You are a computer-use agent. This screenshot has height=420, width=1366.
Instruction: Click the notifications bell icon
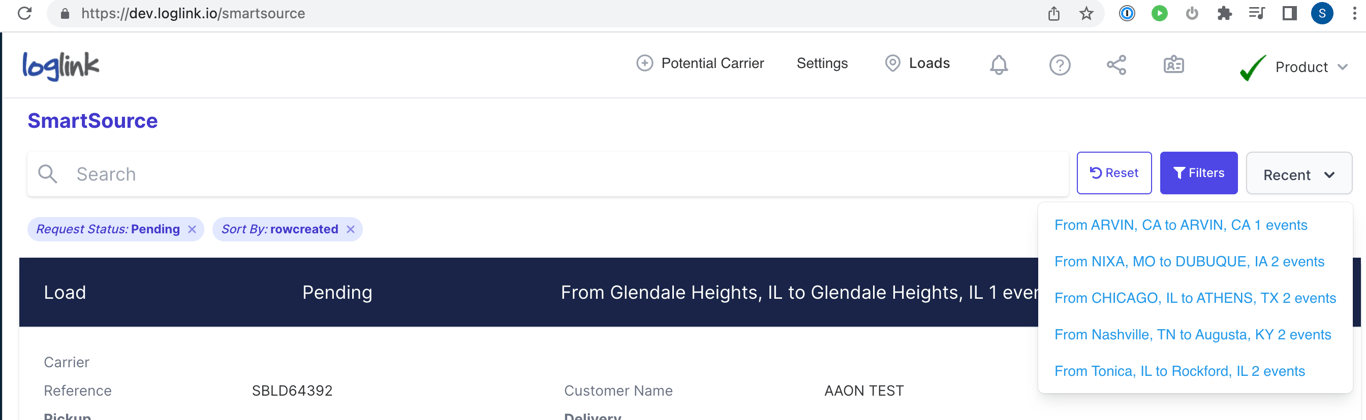(x=998, y=65)
